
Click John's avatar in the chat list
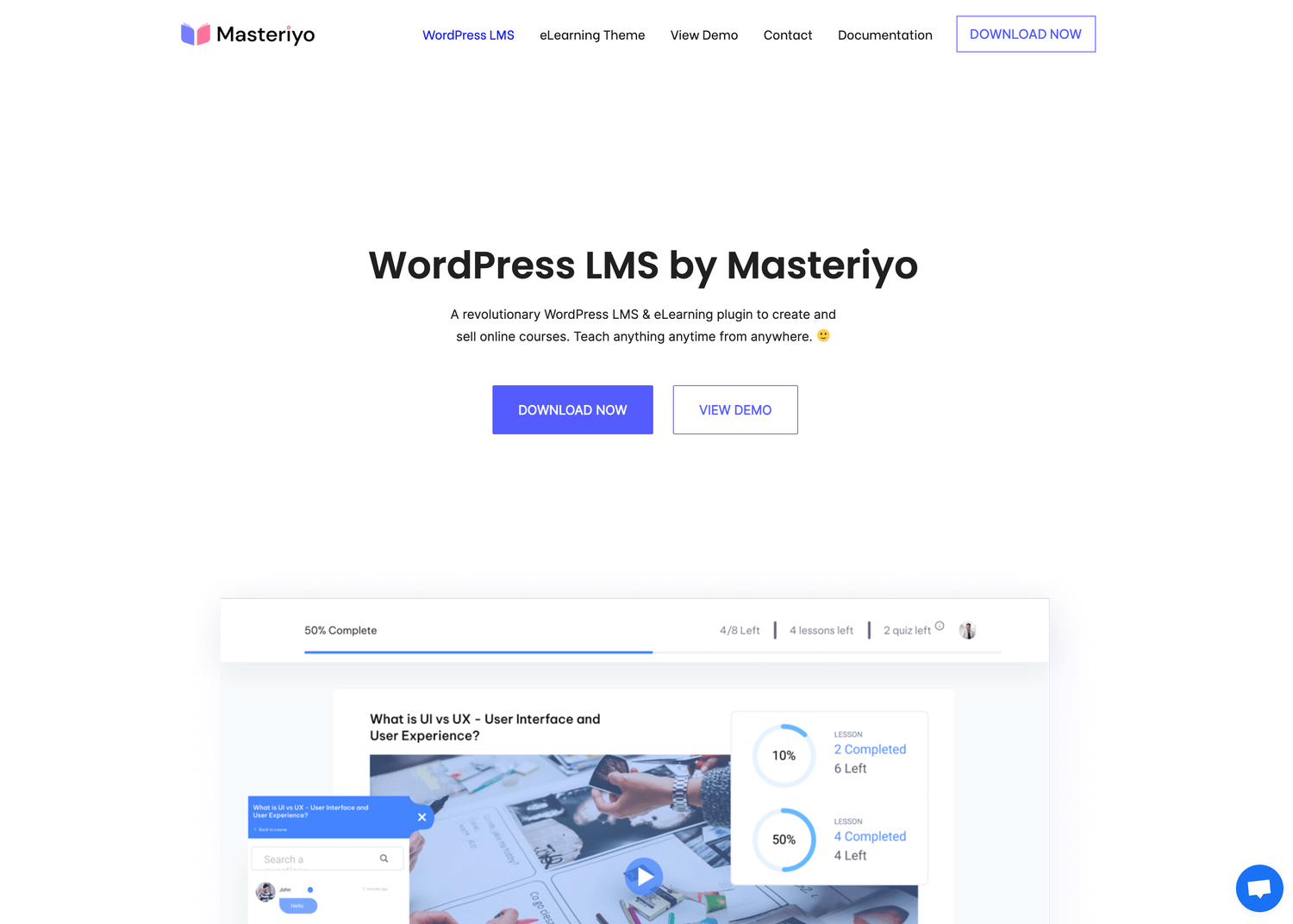[x=265, y=891]
